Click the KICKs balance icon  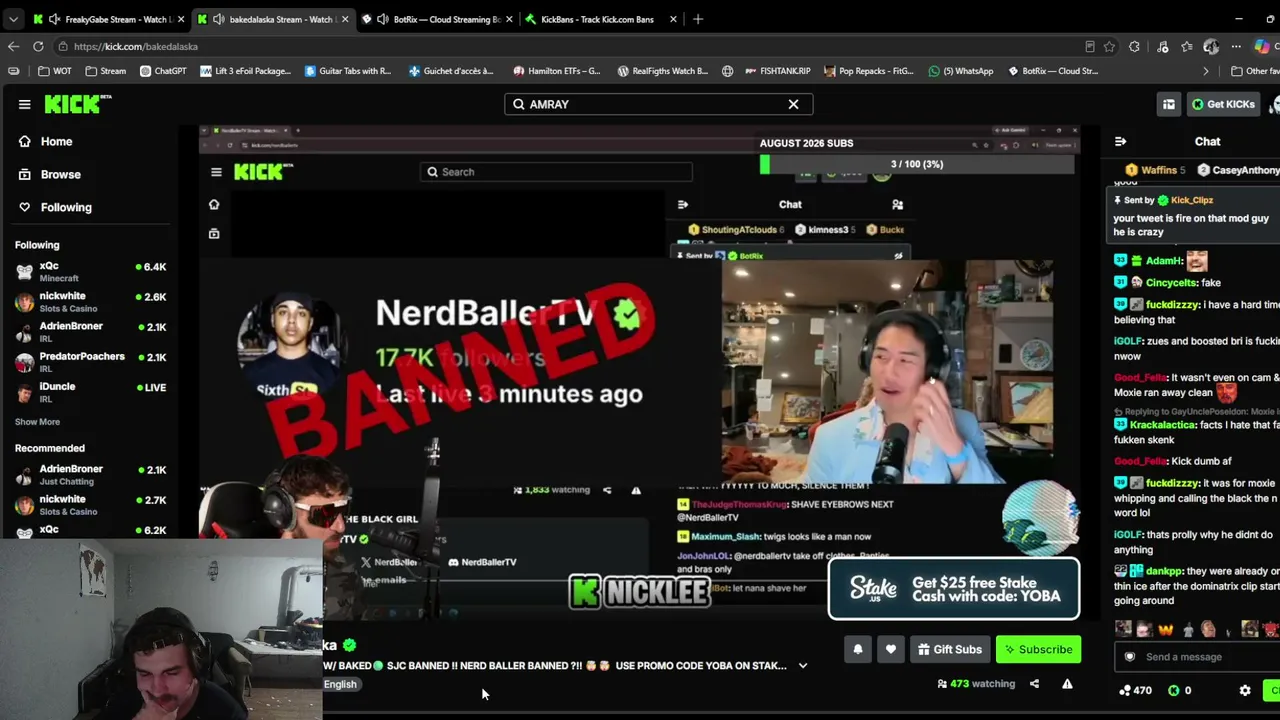(1174, 690)
